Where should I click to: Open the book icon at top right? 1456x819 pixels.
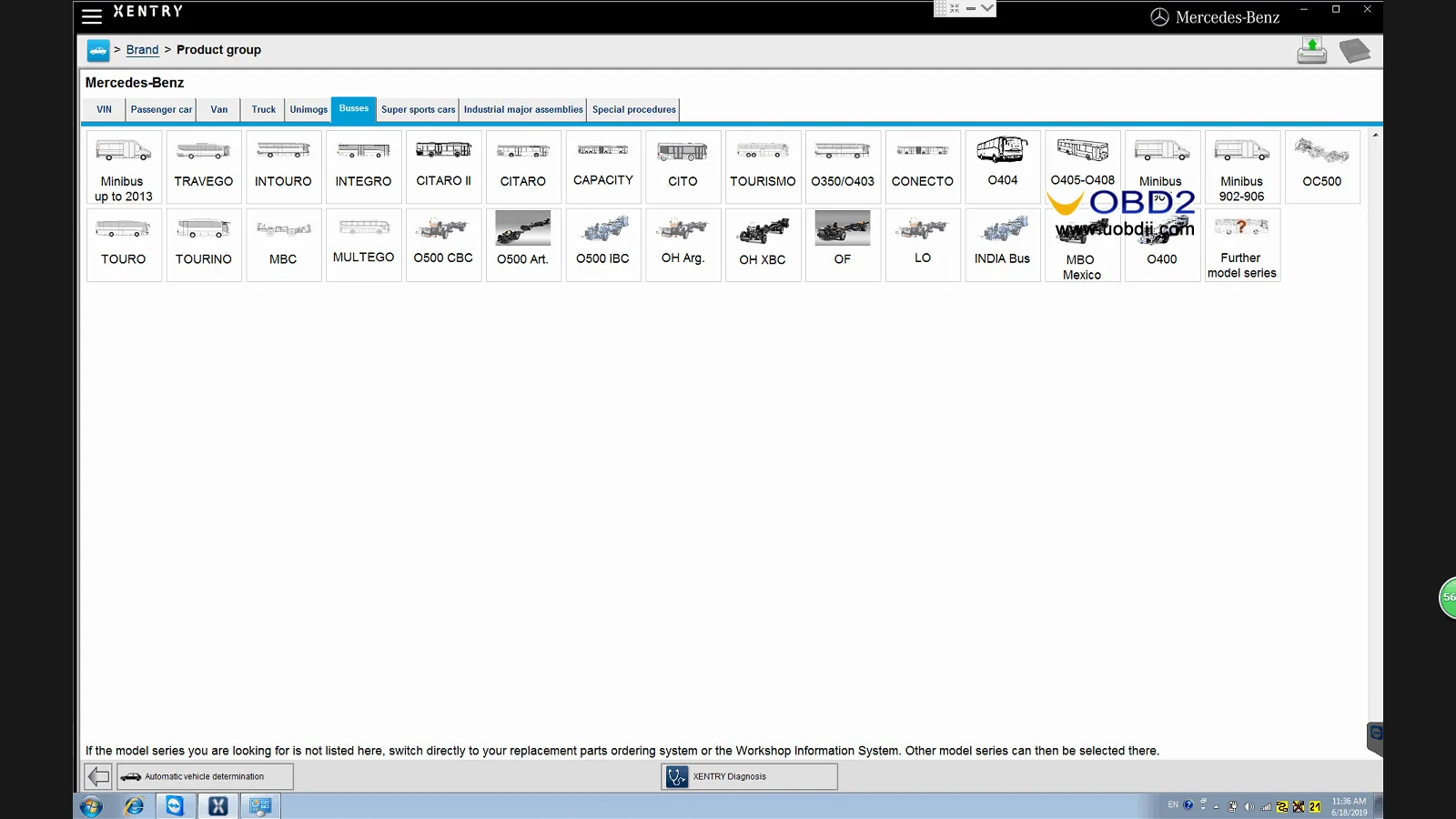pos(1355,50)
